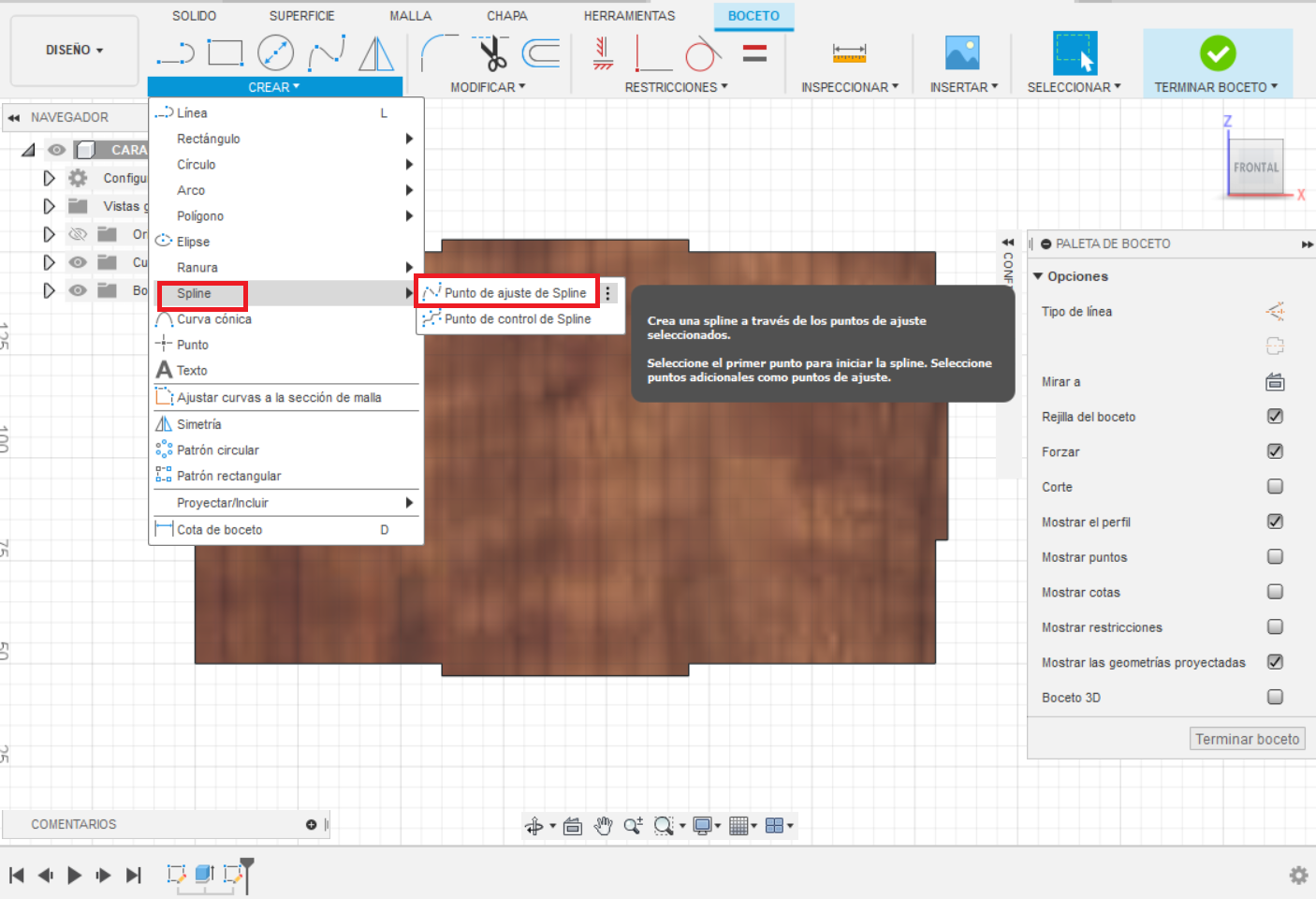Enable the 'Boceto 3D' checkbox
The height and width of the screenshot is (899, 1316).
tap(1275, 697)
